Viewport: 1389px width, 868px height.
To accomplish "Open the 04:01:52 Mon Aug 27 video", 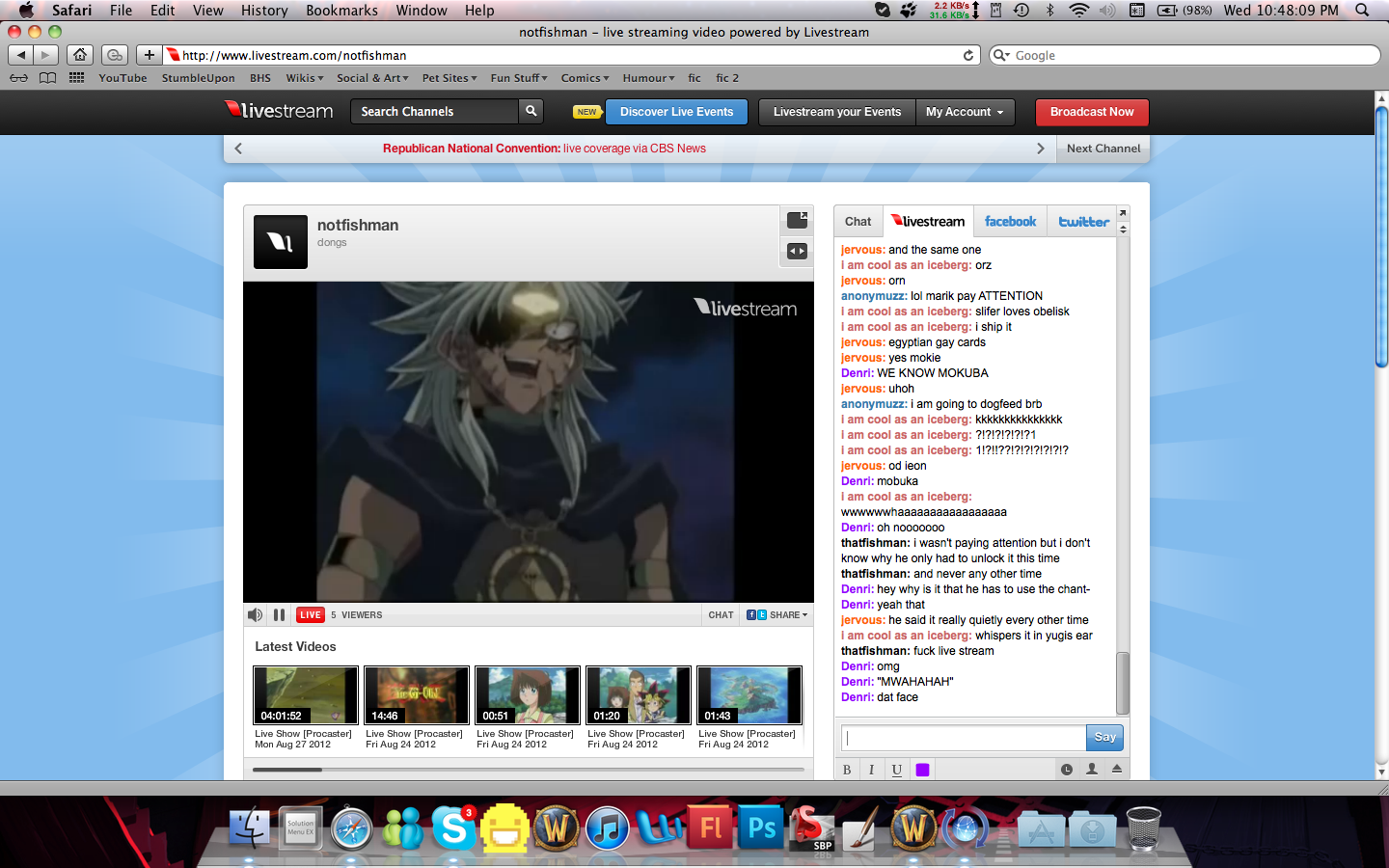I will point(306,694).
